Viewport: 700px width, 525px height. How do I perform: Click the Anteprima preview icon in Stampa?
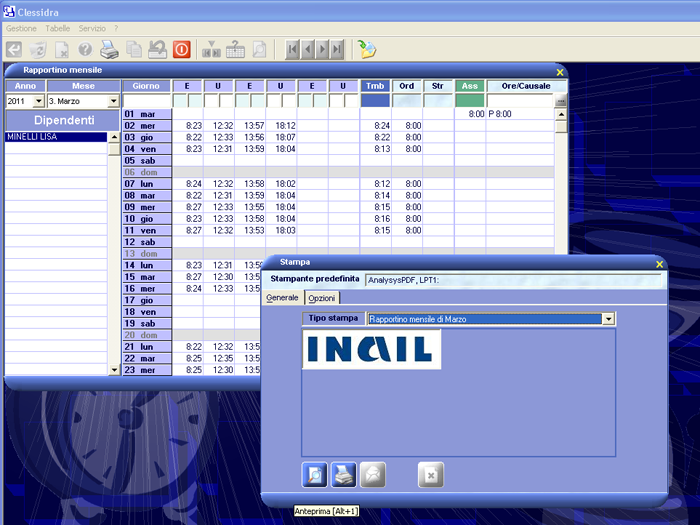(x=315, y=475)
